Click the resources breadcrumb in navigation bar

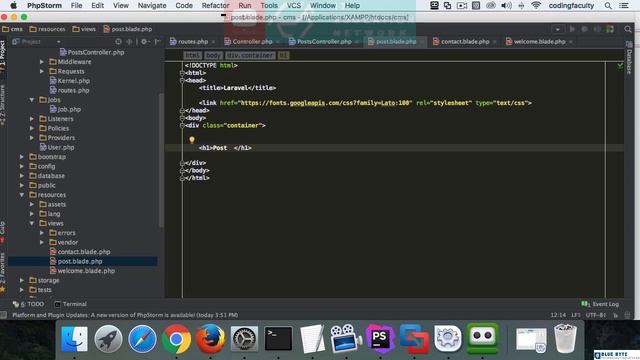(47, 29)
